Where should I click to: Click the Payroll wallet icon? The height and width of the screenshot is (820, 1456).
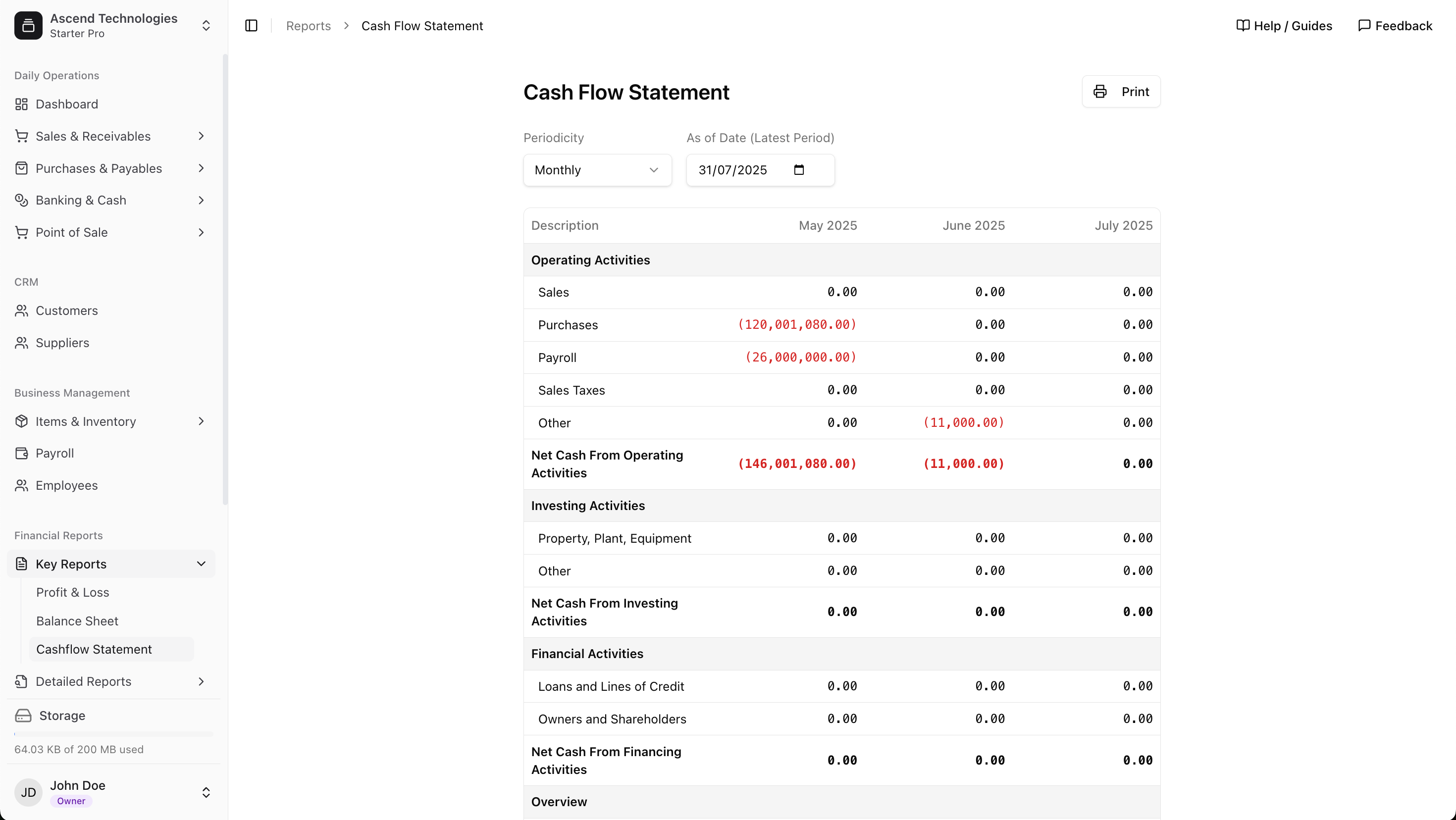[x=21, y=453]
